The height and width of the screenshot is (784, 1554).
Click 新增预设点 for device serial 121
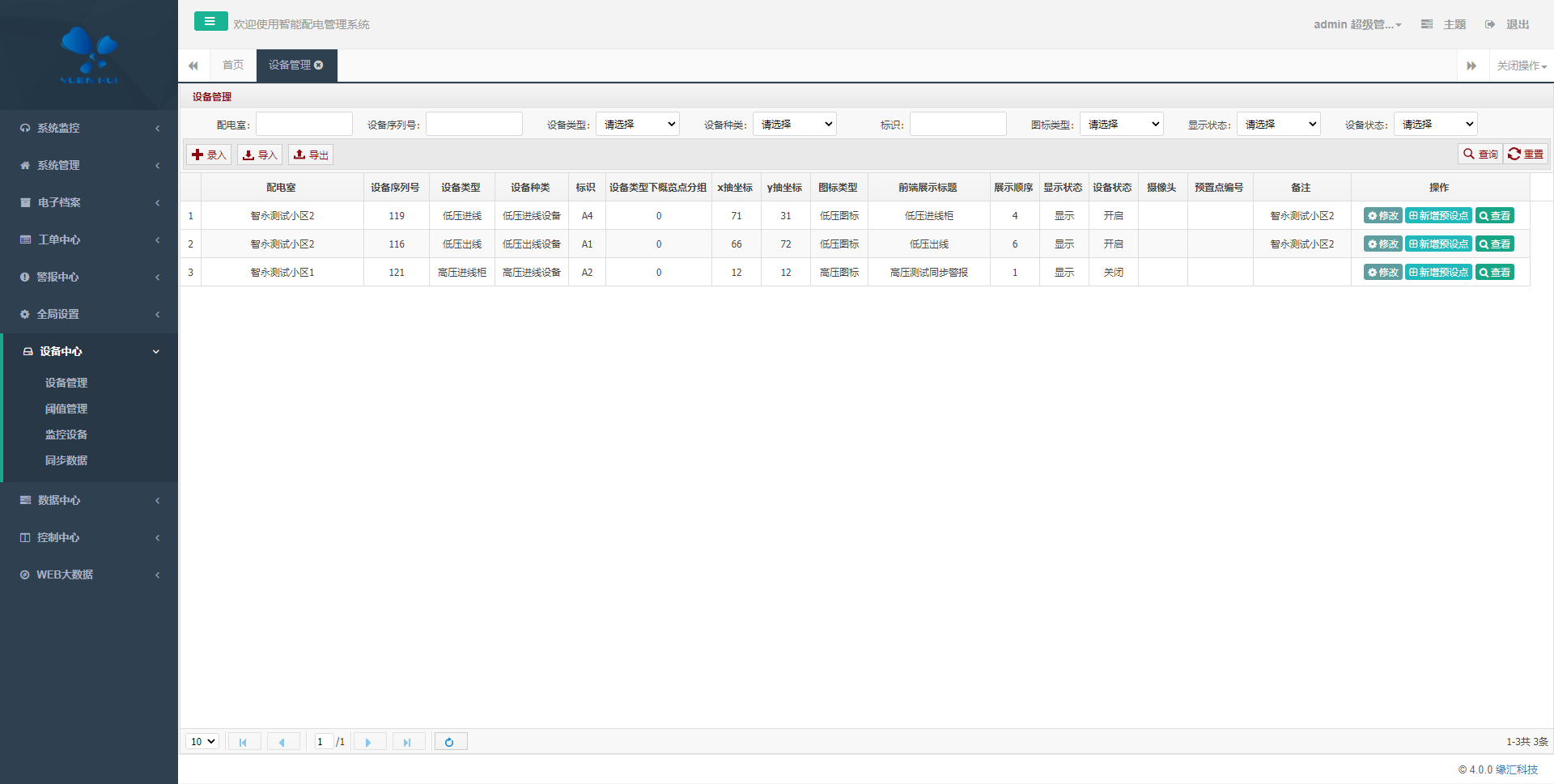click(x=1438, y=273)
